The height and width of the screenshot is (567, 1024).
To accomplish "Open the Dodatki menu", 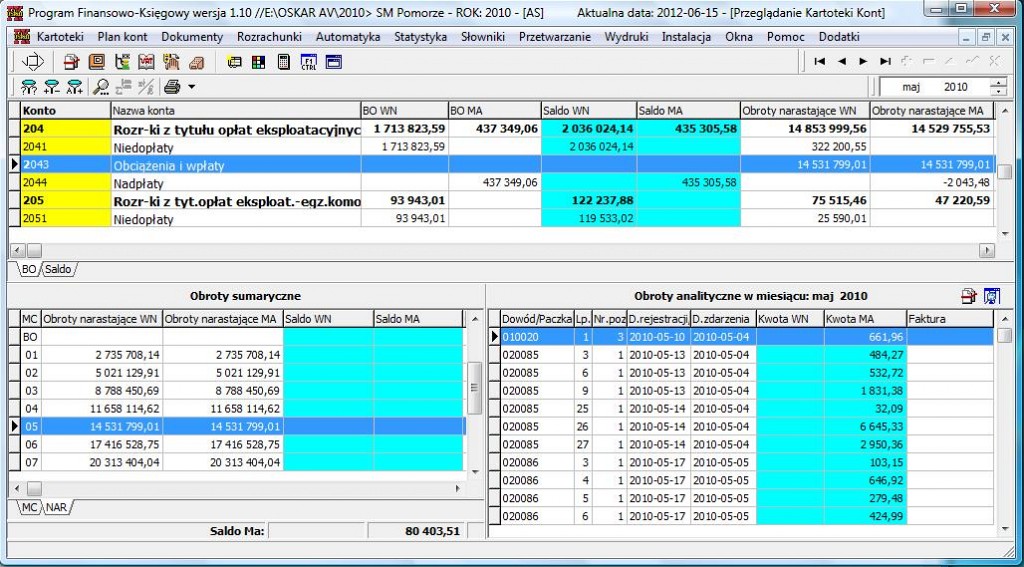I will point(839,37).
